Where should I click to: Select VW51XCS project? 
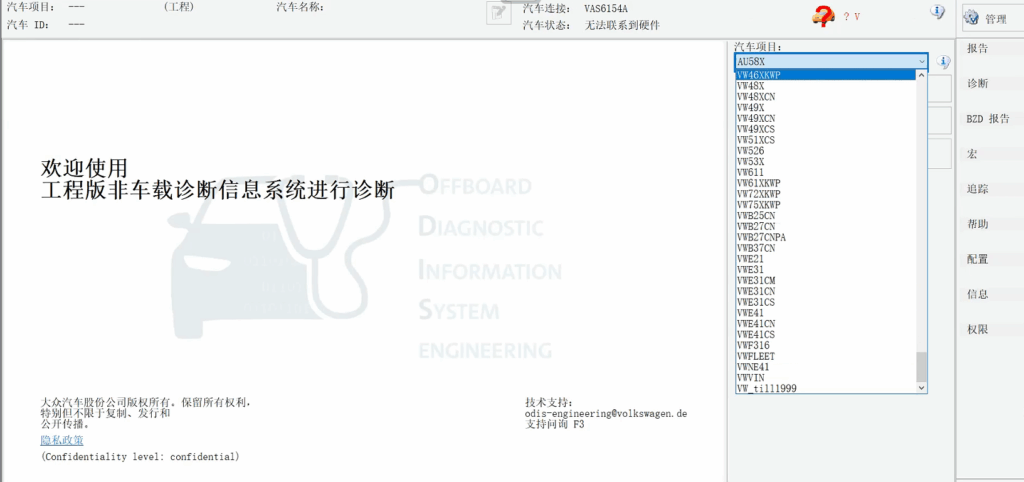(825, 140)
